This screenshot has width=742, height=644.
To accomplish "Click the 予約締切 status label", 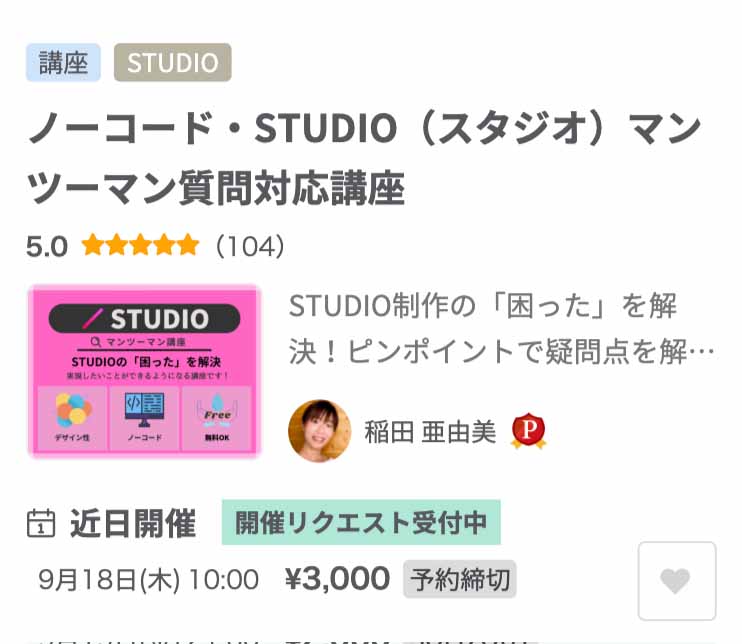I will coord(460,580).
